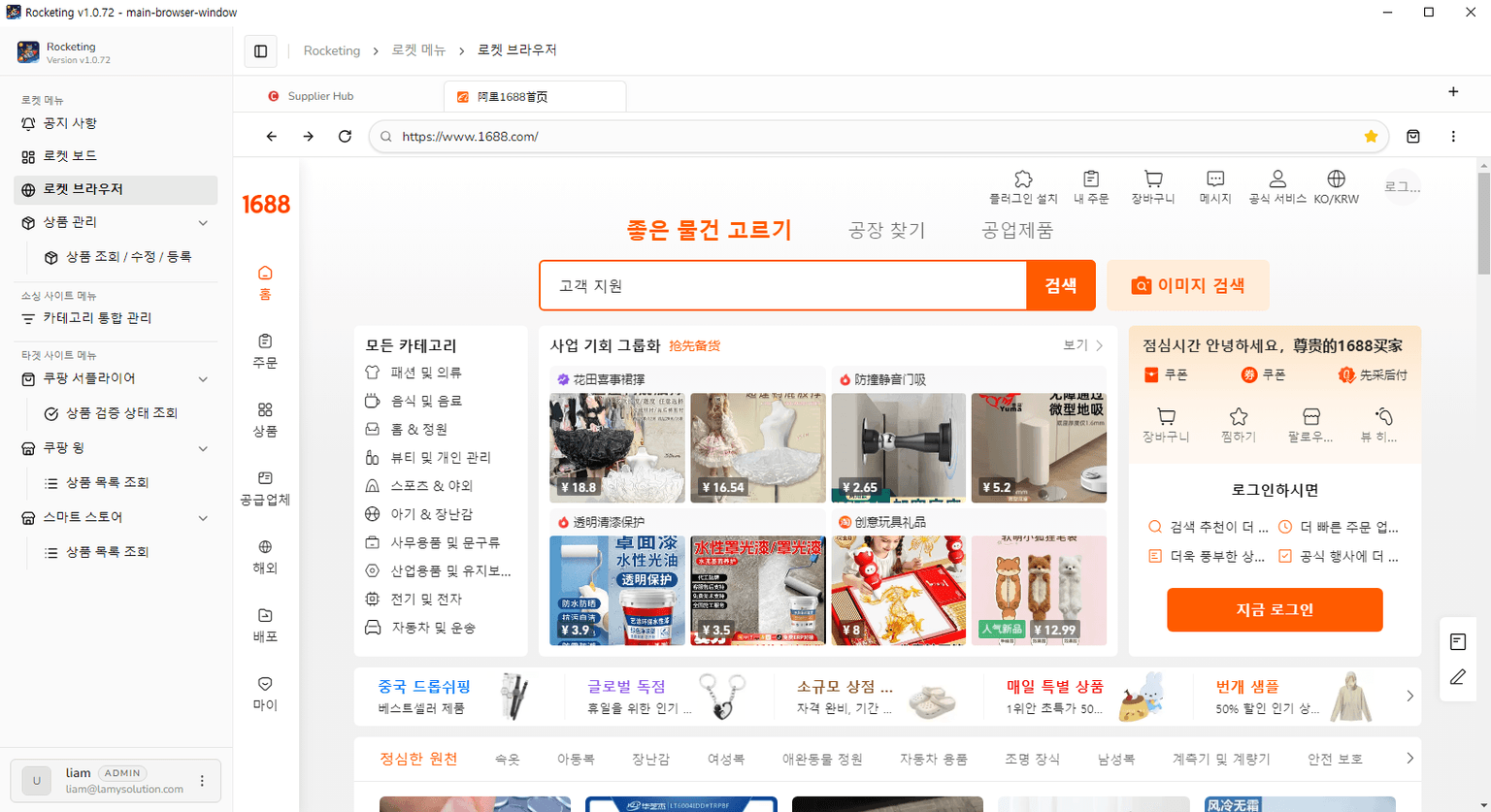Select 공급업체 in the left rail
This screenshot has height=812, width=1491.
[x=264, y=490]
